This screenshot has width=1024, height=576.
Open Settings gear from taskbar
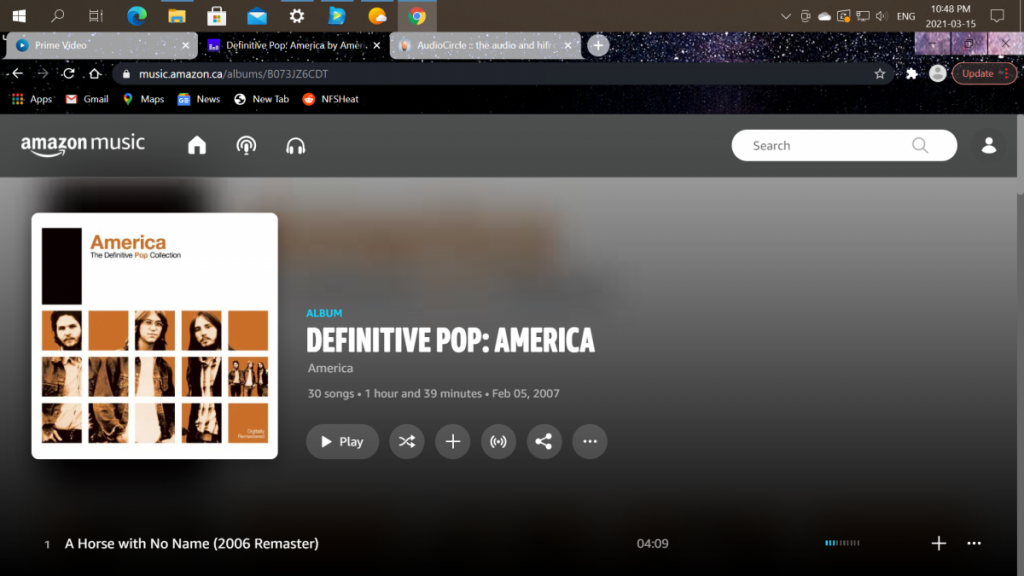[297, 16]
